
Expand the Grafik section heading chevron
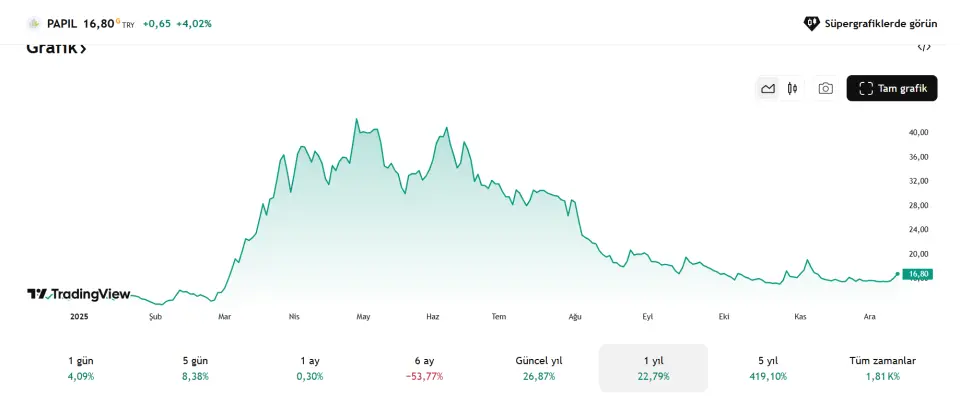tap(82, 49)
